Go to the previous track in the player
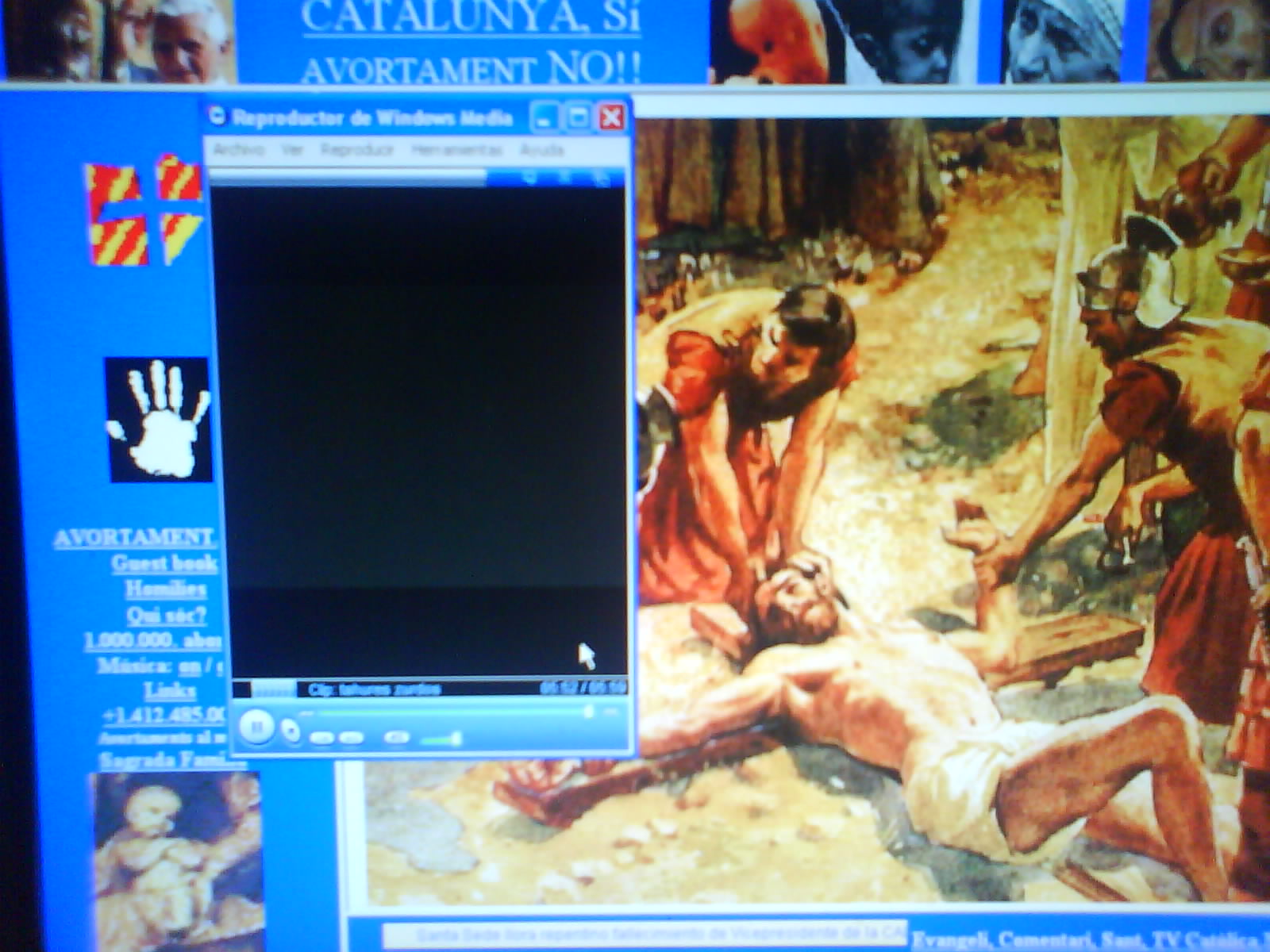The width and height of the screenshot is (1270, 952). pyautogui.click(x=321, y=738)
